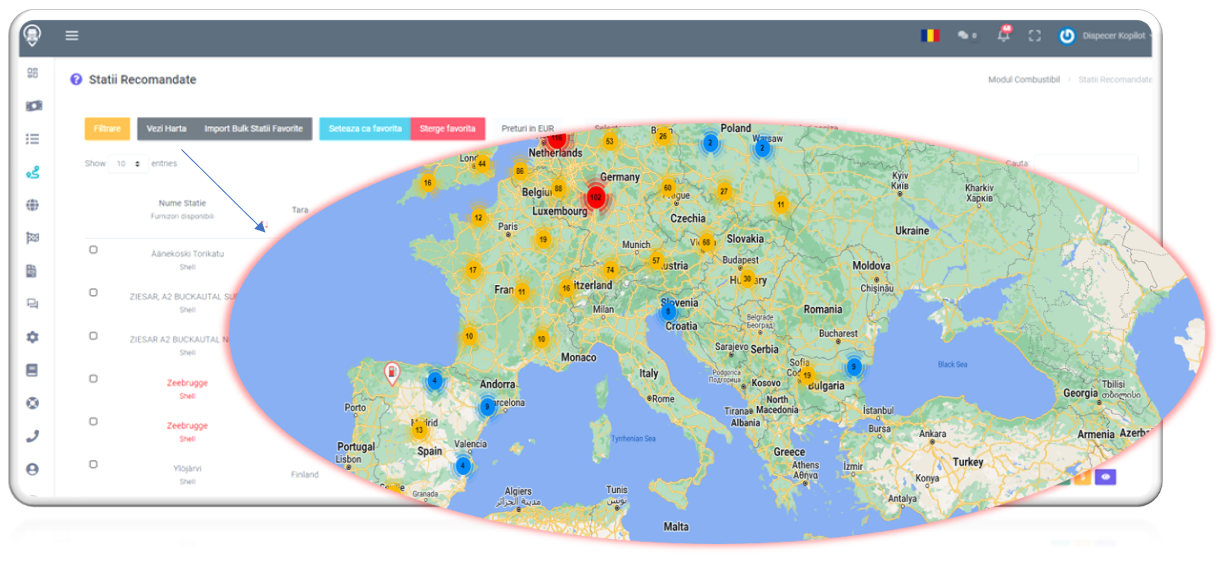Click the Seteaza ca favorita button

365,129
